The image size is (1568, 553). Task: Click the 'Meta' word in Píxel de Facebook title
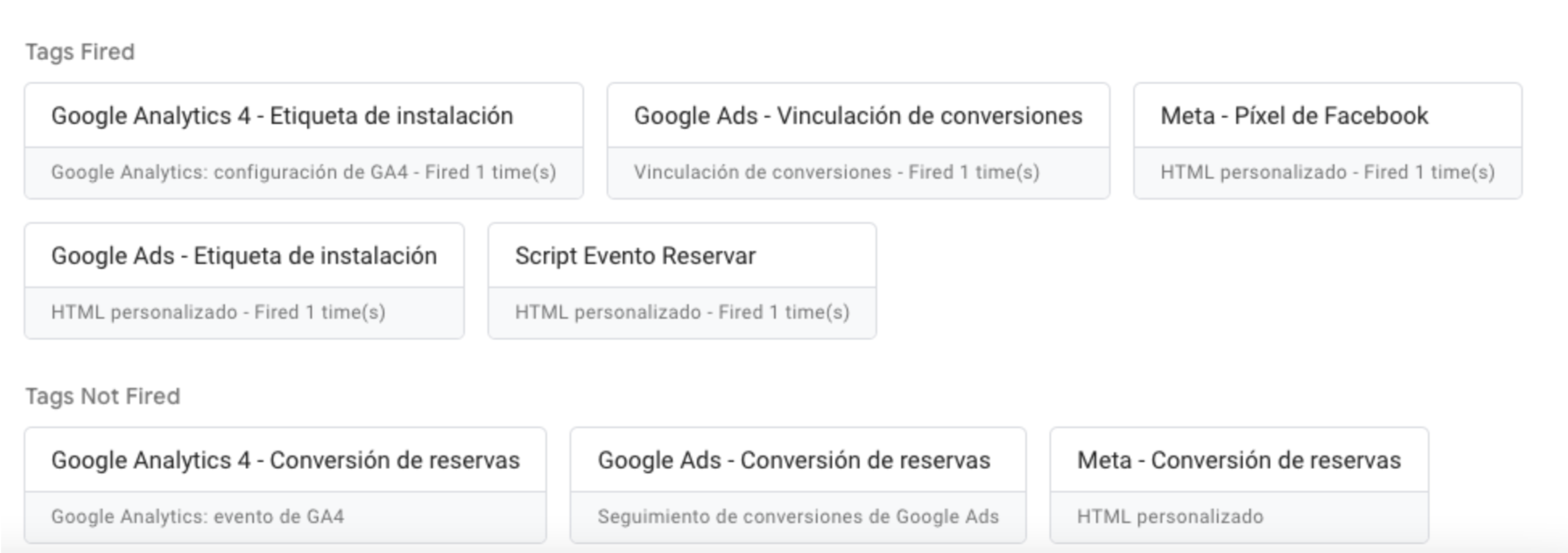pos(1188,116)
